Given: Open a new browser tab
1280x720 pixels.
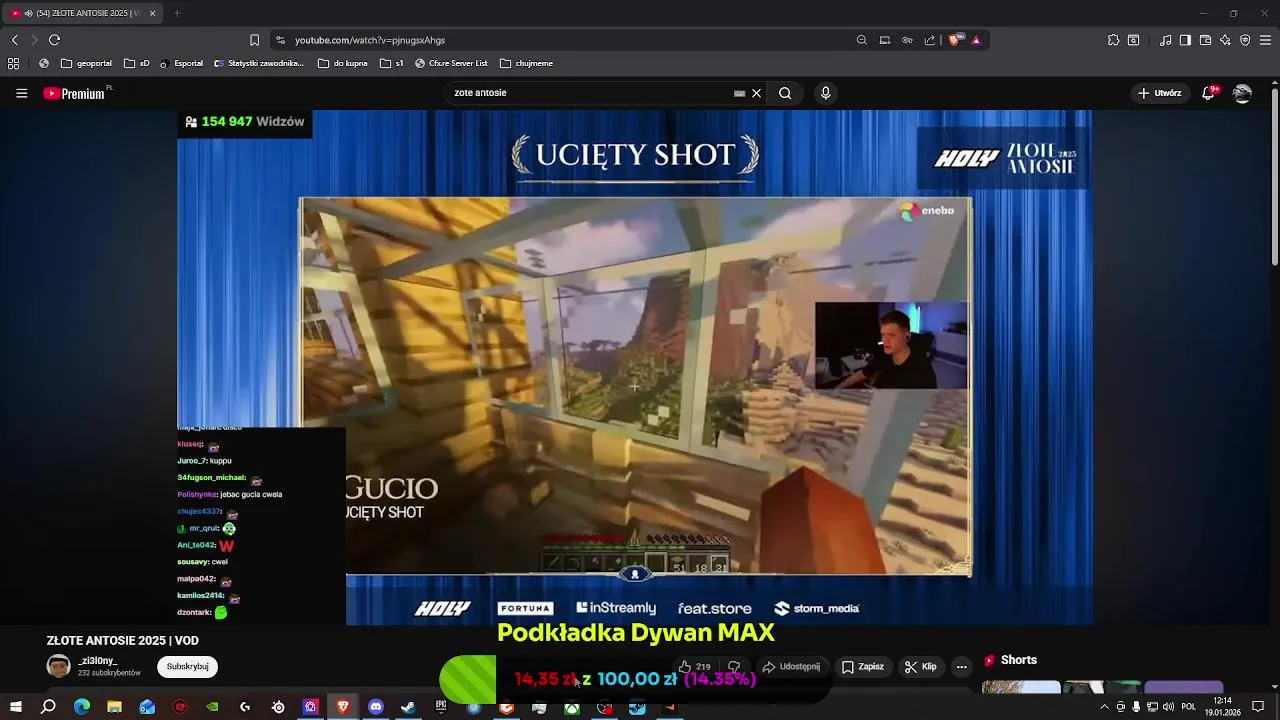Looking at the screenshot, I should [x=177, y=13].
